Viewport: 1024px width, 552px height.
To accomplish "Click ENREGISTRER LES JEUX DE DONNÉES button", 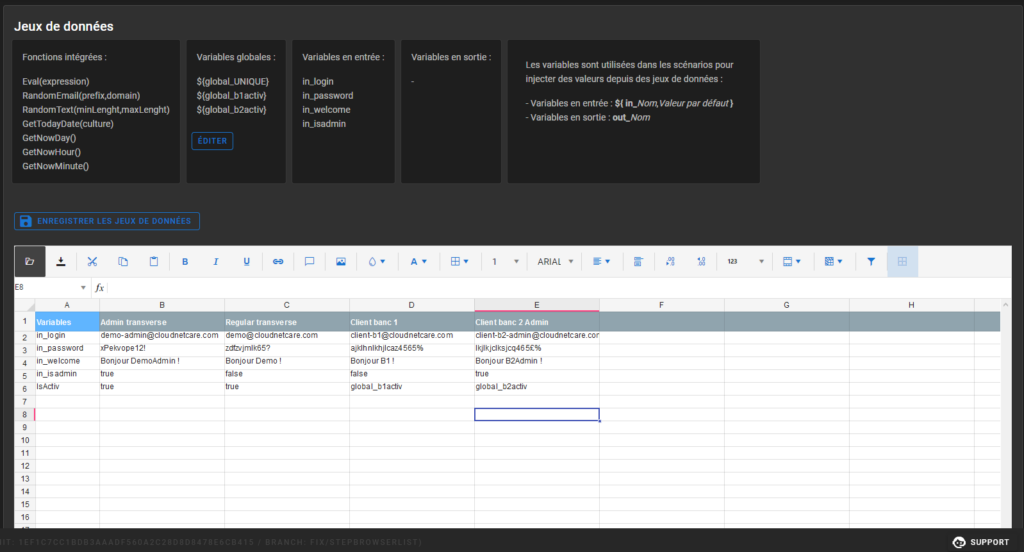I will point(107,221).
